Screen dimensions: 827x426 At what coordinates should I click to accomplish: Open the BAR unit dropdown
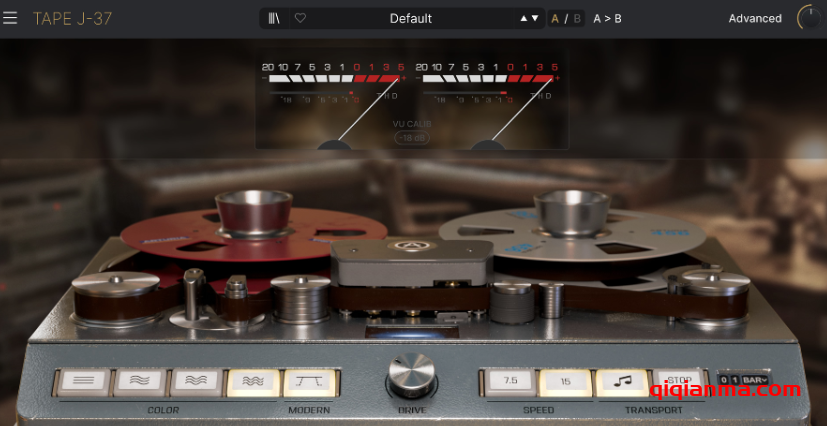[x=755, y=380]
